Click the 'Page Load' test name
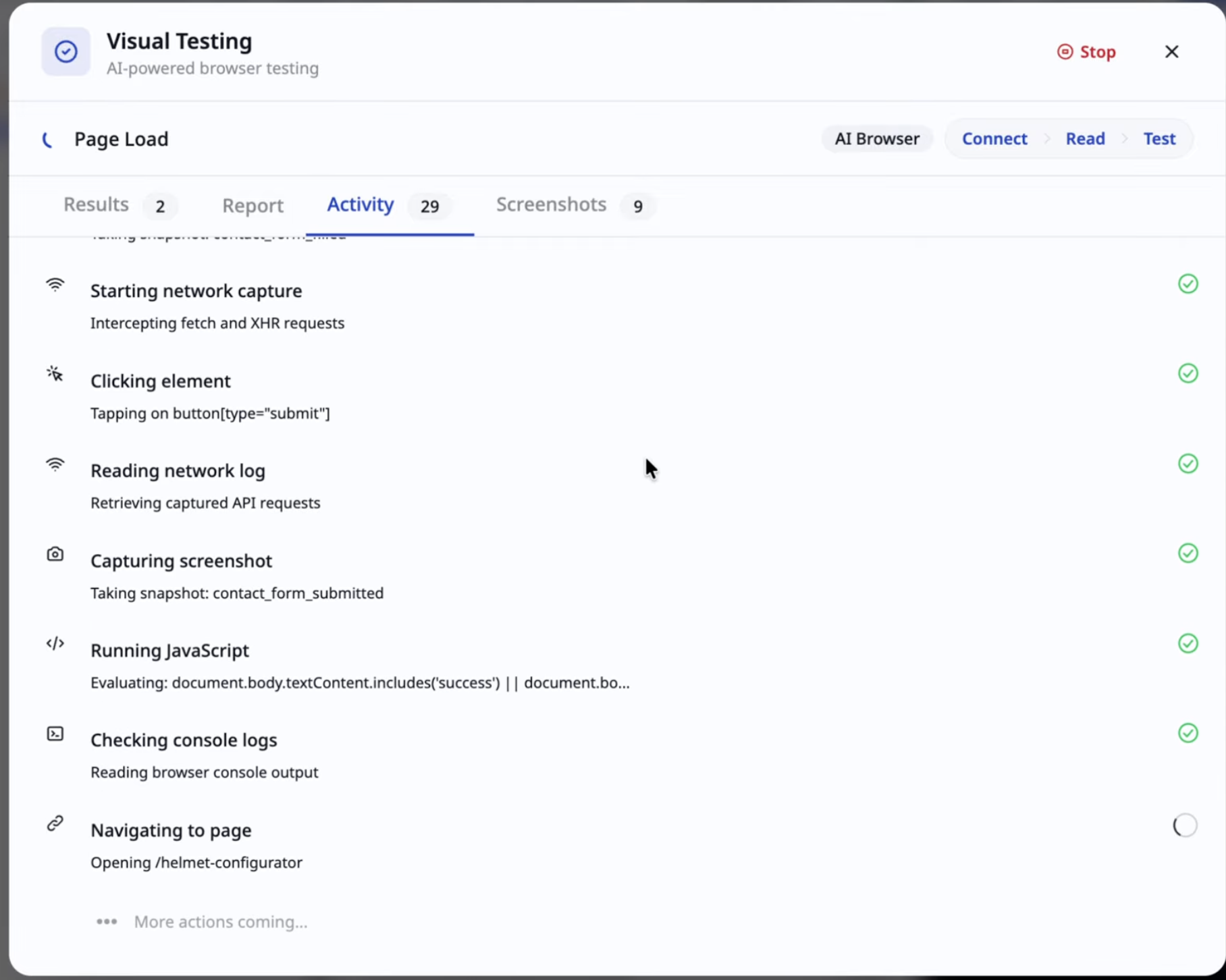 [121, 139]
